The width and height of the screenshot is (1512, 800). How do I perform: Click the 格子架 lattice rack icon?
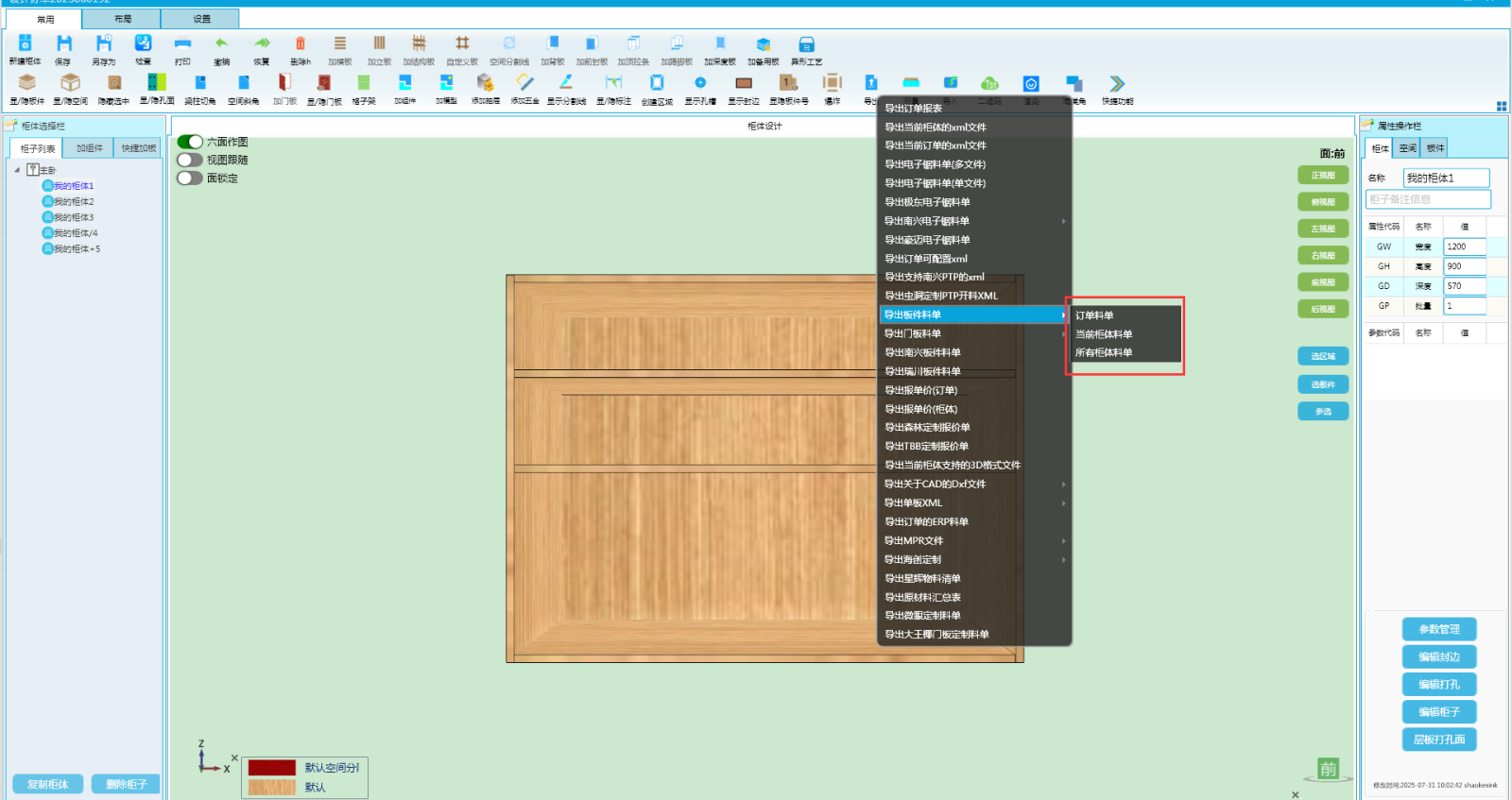[x=364, y=83]
